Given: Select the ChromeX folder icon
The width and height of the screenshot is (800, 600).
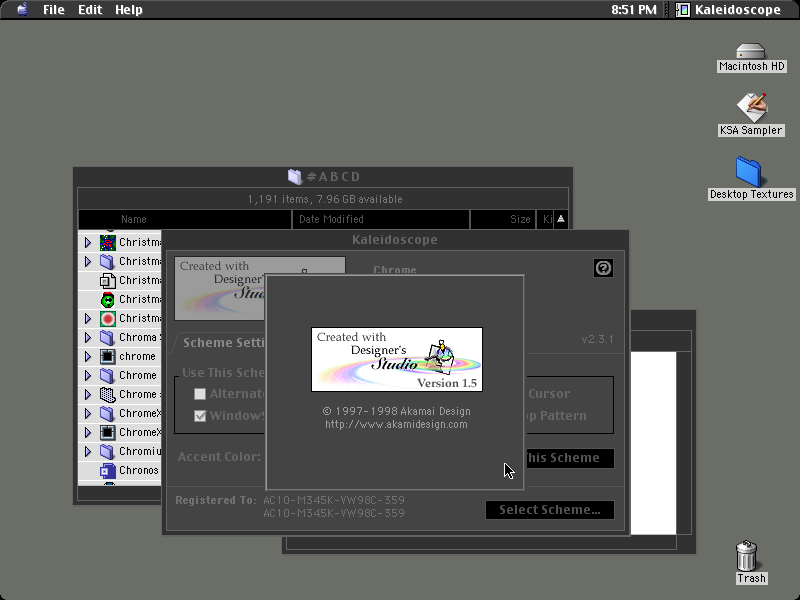Looking at the screenshot, I should 108,413.
